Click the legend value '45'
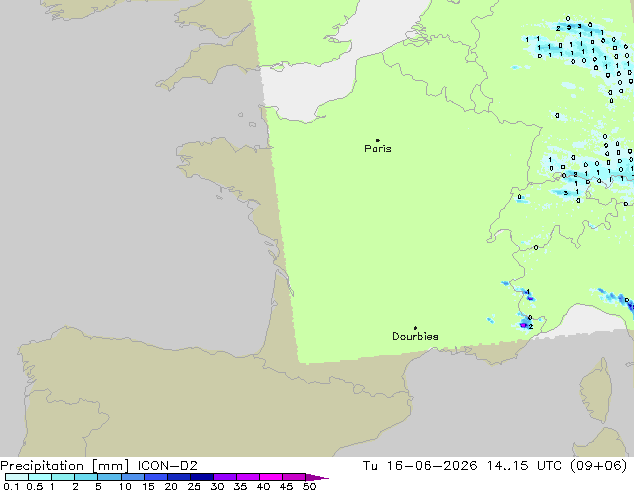Image resolution: width=634 pixels, height=490 pixels. (x=286, y=486)
